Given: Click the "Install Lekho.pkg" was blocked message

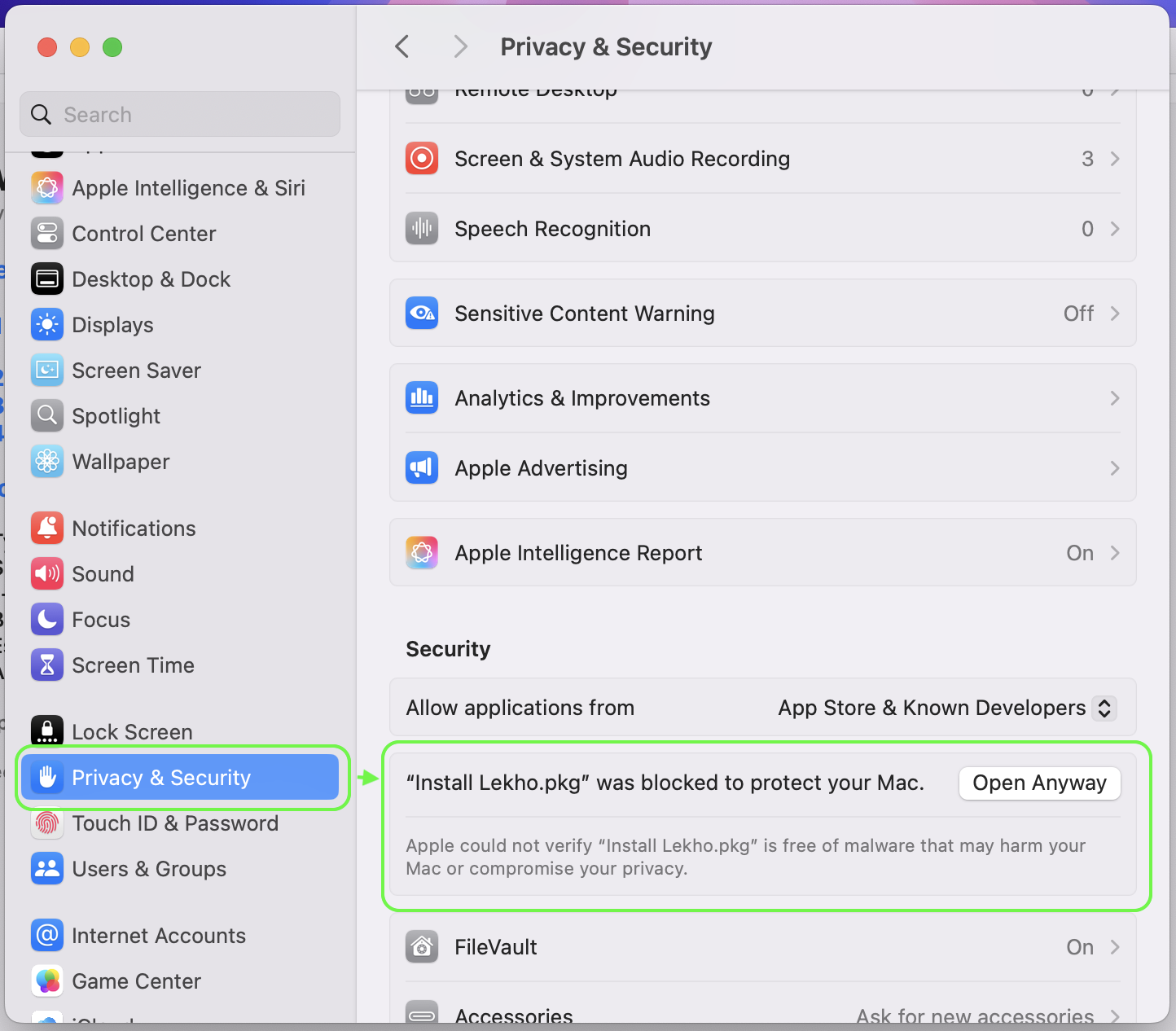Looking at the screenshot, I should [665, 783].
